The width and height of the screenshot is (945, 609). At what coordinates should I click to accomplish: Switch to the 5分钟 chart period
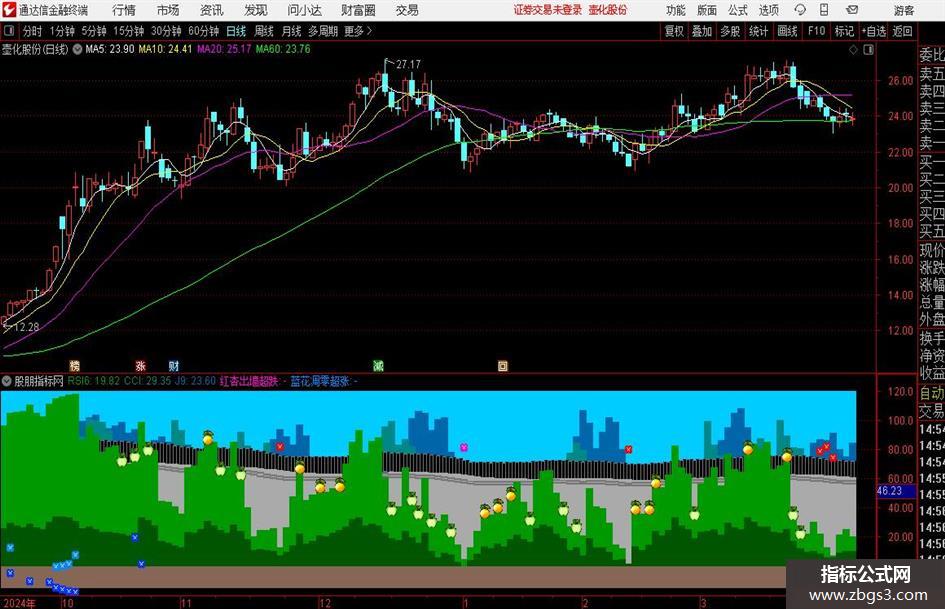coord(93,31)
